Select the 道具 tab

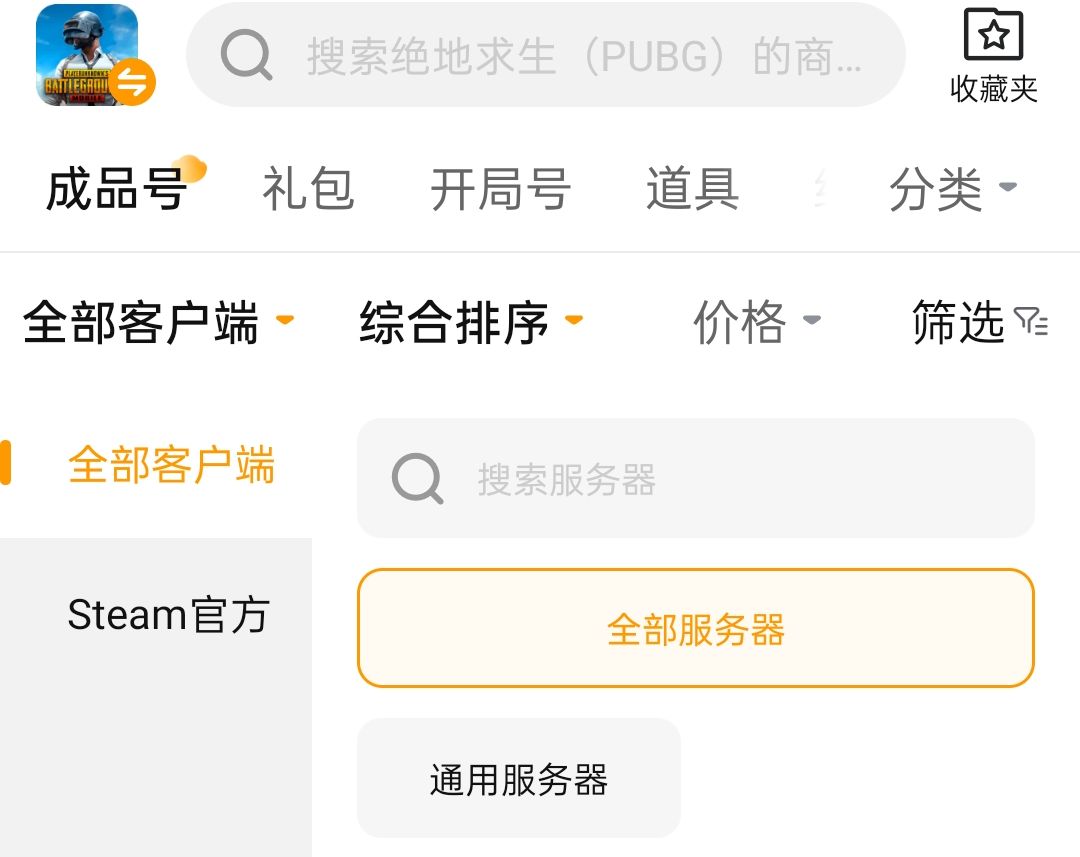692,188
